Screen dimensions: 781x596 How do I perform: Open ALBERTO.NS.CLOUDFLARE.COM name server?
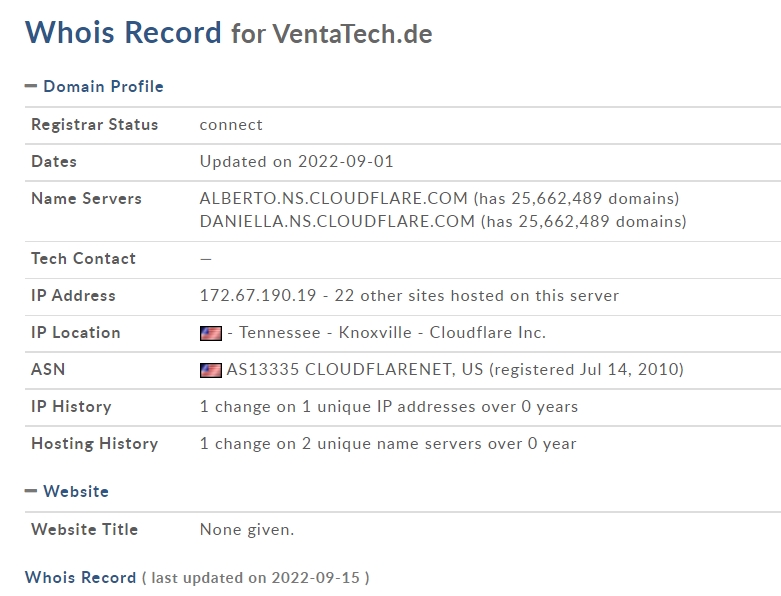click(333, 199)
